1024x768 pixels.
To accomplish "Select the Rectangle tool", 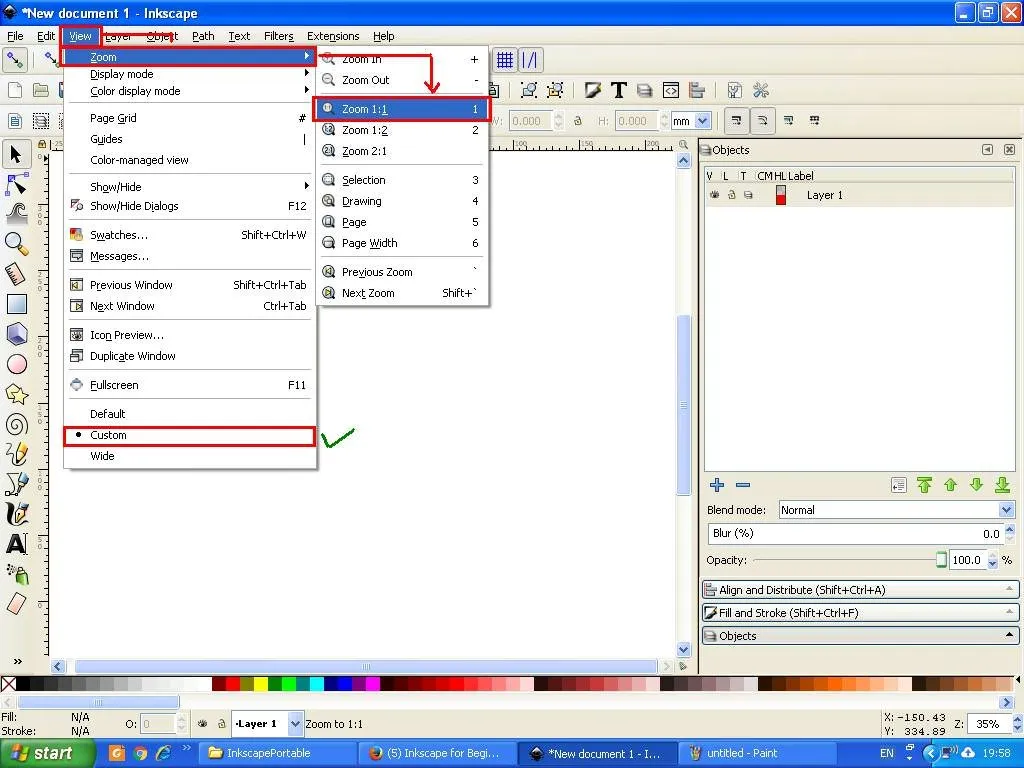I will 16,304.
